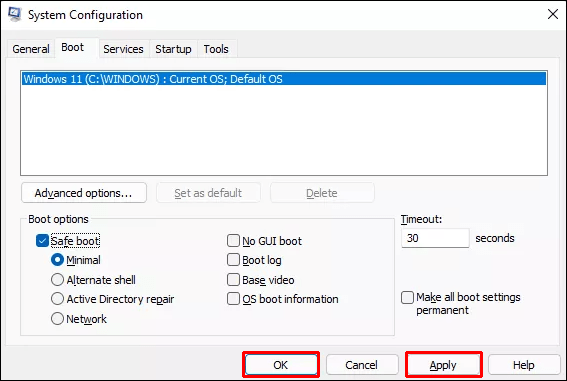This screenshot has width=567, height=381.
Task: Open Advanced options dialog
Action: (84, 193)
